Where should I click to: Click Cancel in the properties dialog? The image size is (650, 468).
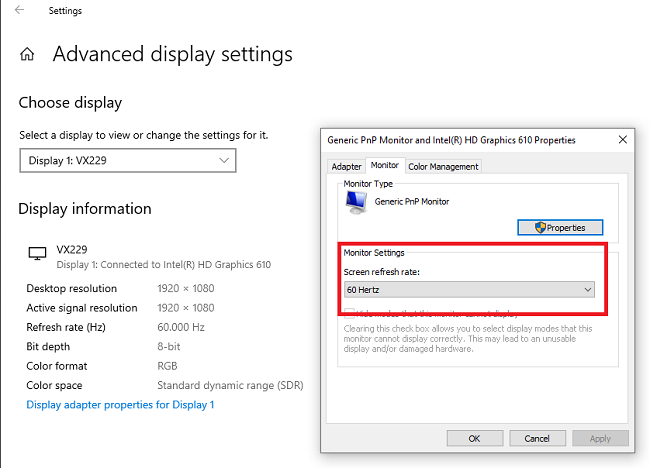[x=537, y=439]
